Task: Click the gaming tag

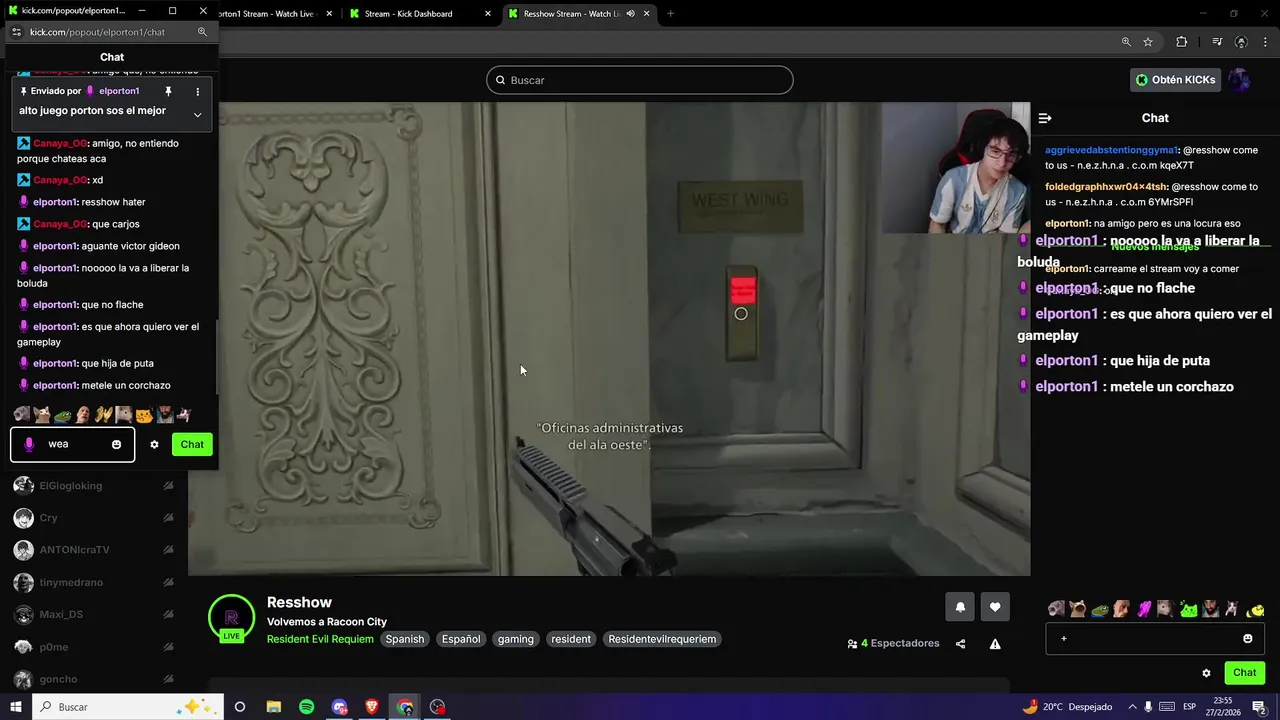Action: pos(516,639)
